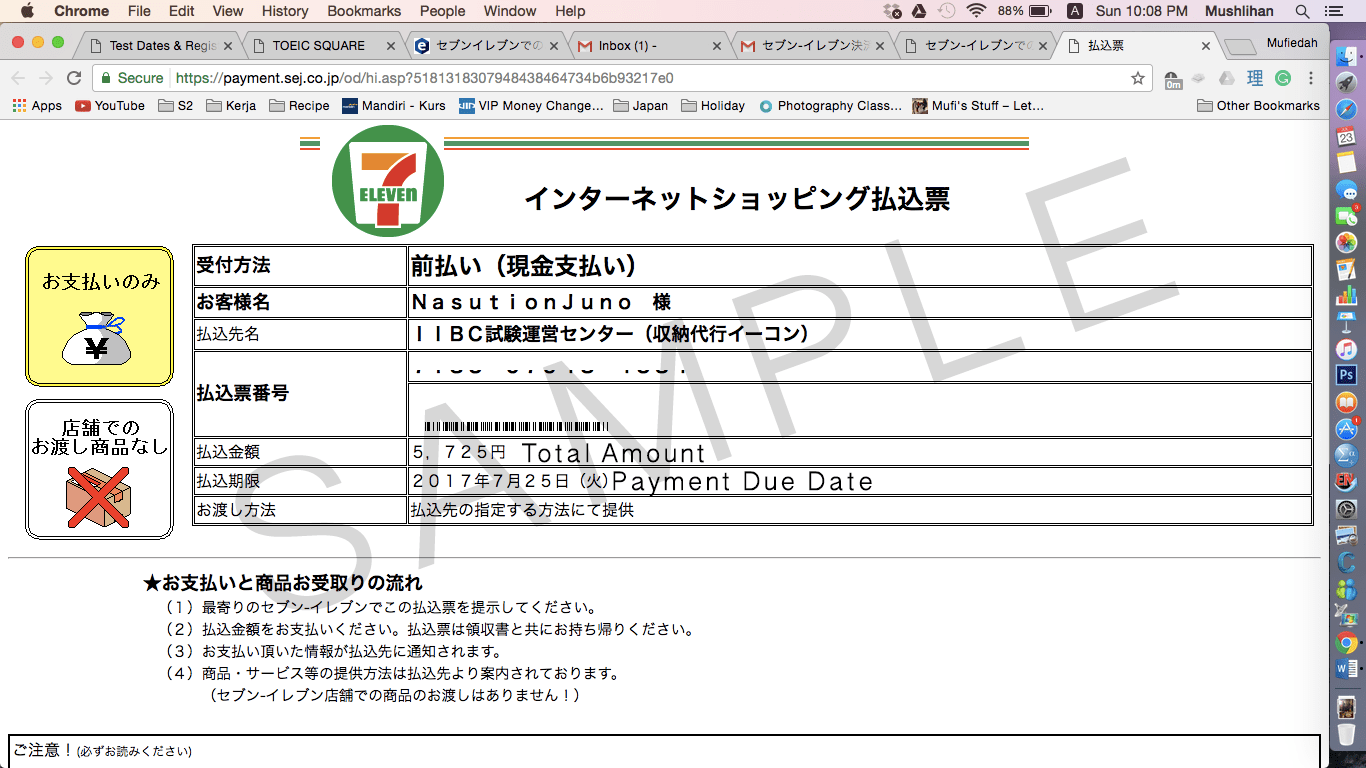Close the Test Dates & Regis tab
This screenshot has width=1366, height=768.
[228, 46]
